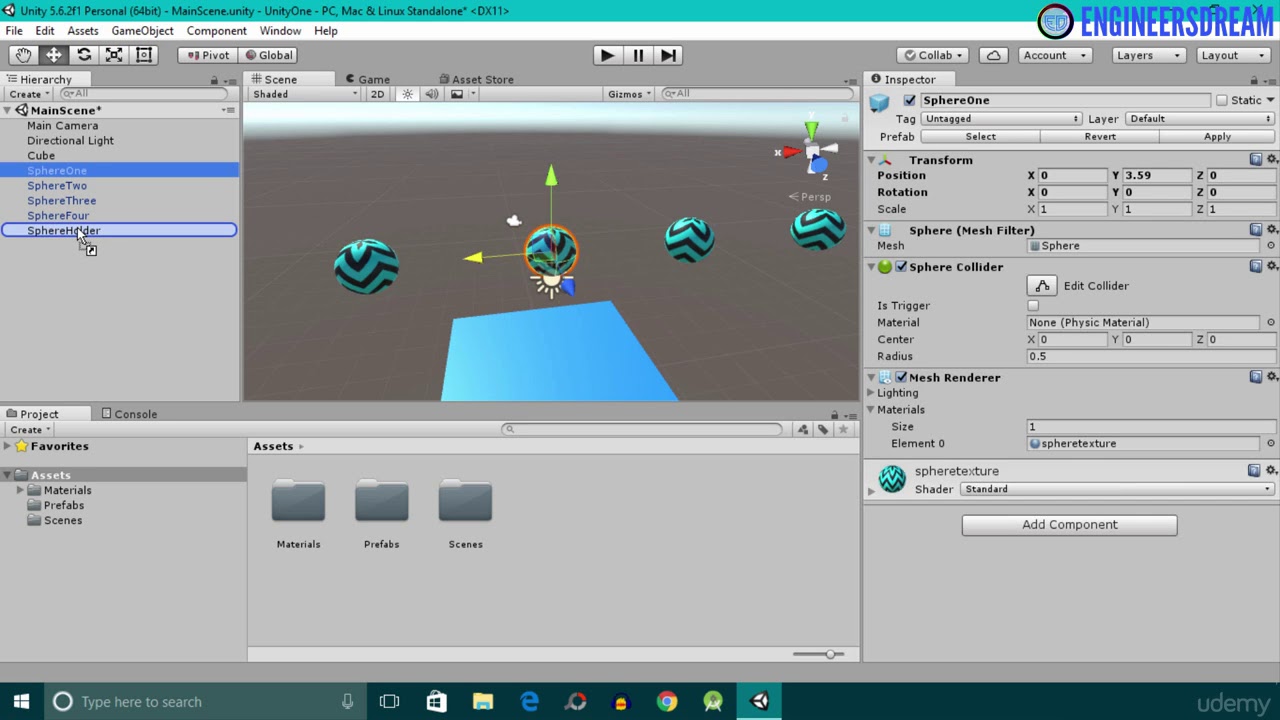Expand the Lighting section in Mesh Renderer

pyautogui.click(x=871, y=393)
